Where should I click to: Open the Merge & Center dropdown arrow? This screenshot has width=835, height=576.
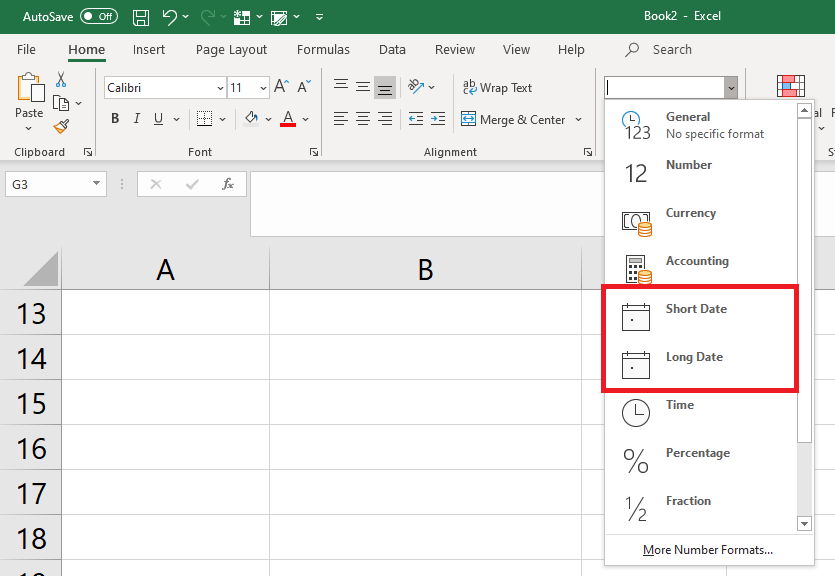tap(578, 119)
